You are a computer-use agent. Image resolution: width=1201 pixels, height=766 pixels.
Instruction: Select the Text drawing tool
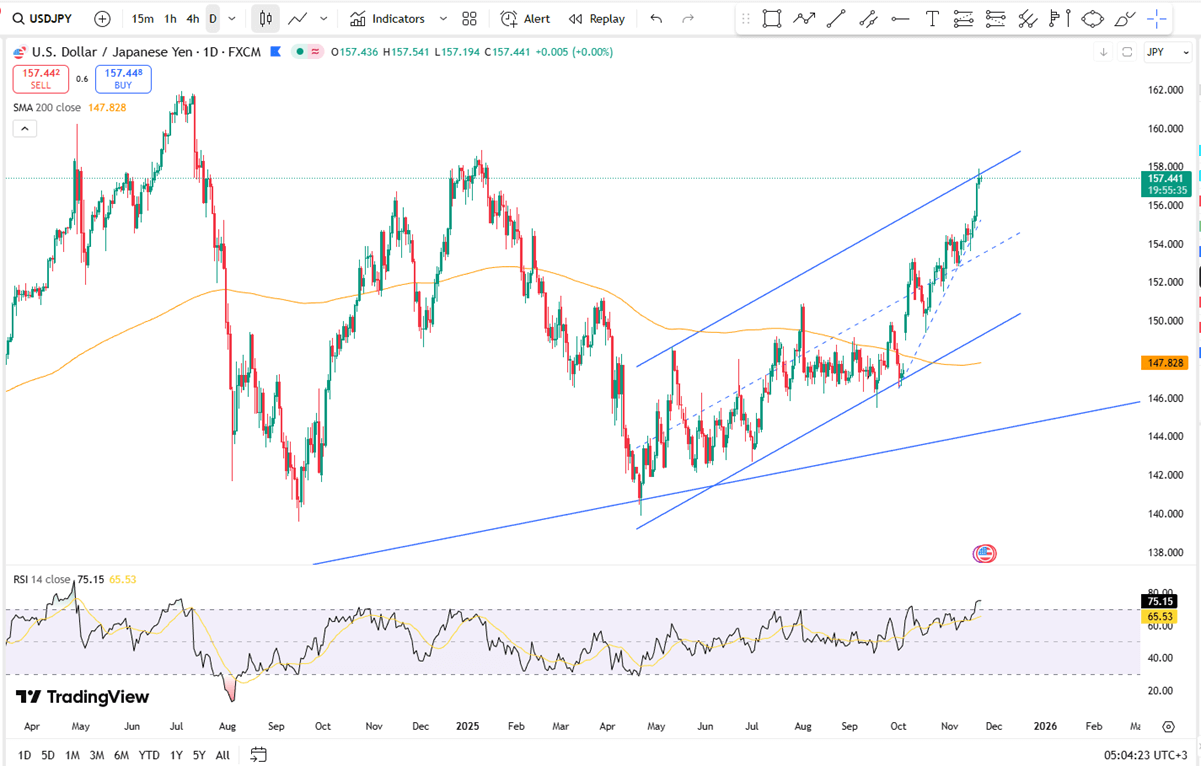click(932, 19)
